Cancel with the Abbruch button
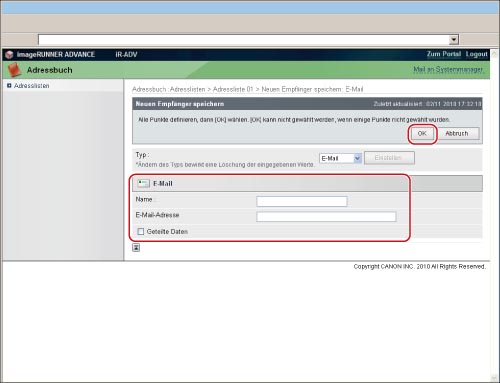 click(x=457, y=134)
